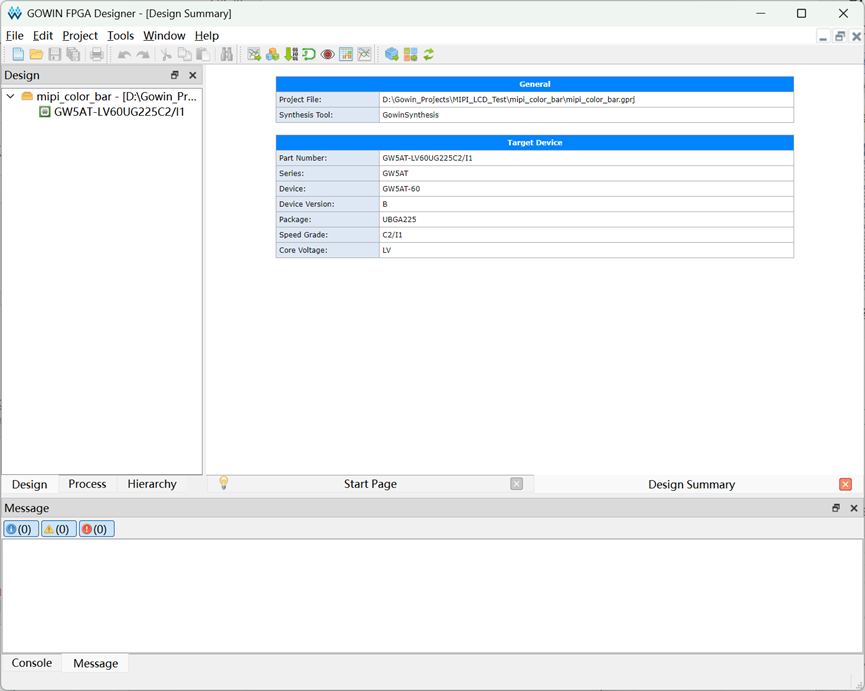Click the GowinSynthesis value cell
This screenshot has height=691, width=865.
(x=586, y=115)
